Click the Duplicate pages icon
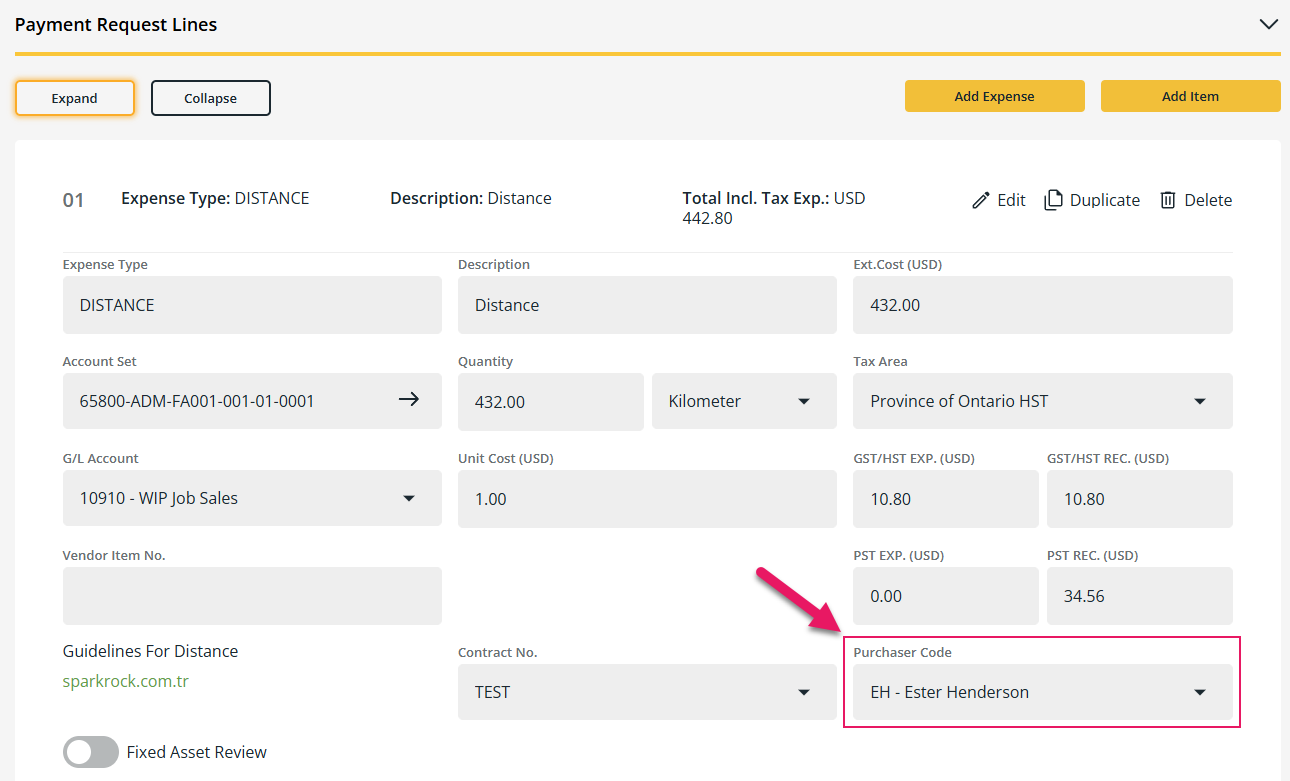Image resolution: width=1290 pixels, height=781 pixels. click(1053, 200)
